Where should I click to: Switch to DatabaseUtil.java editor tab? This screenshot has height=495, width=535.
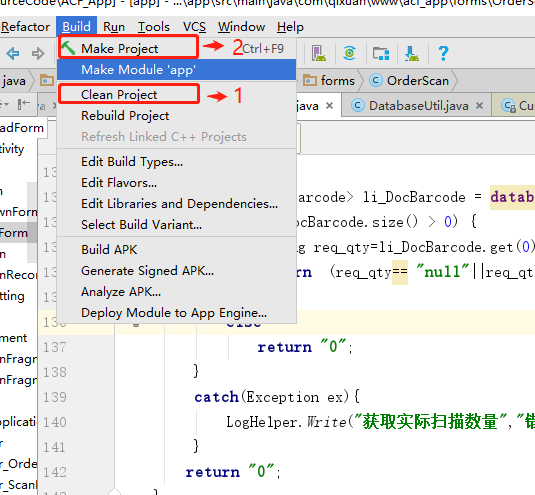(x=418, y=106)
